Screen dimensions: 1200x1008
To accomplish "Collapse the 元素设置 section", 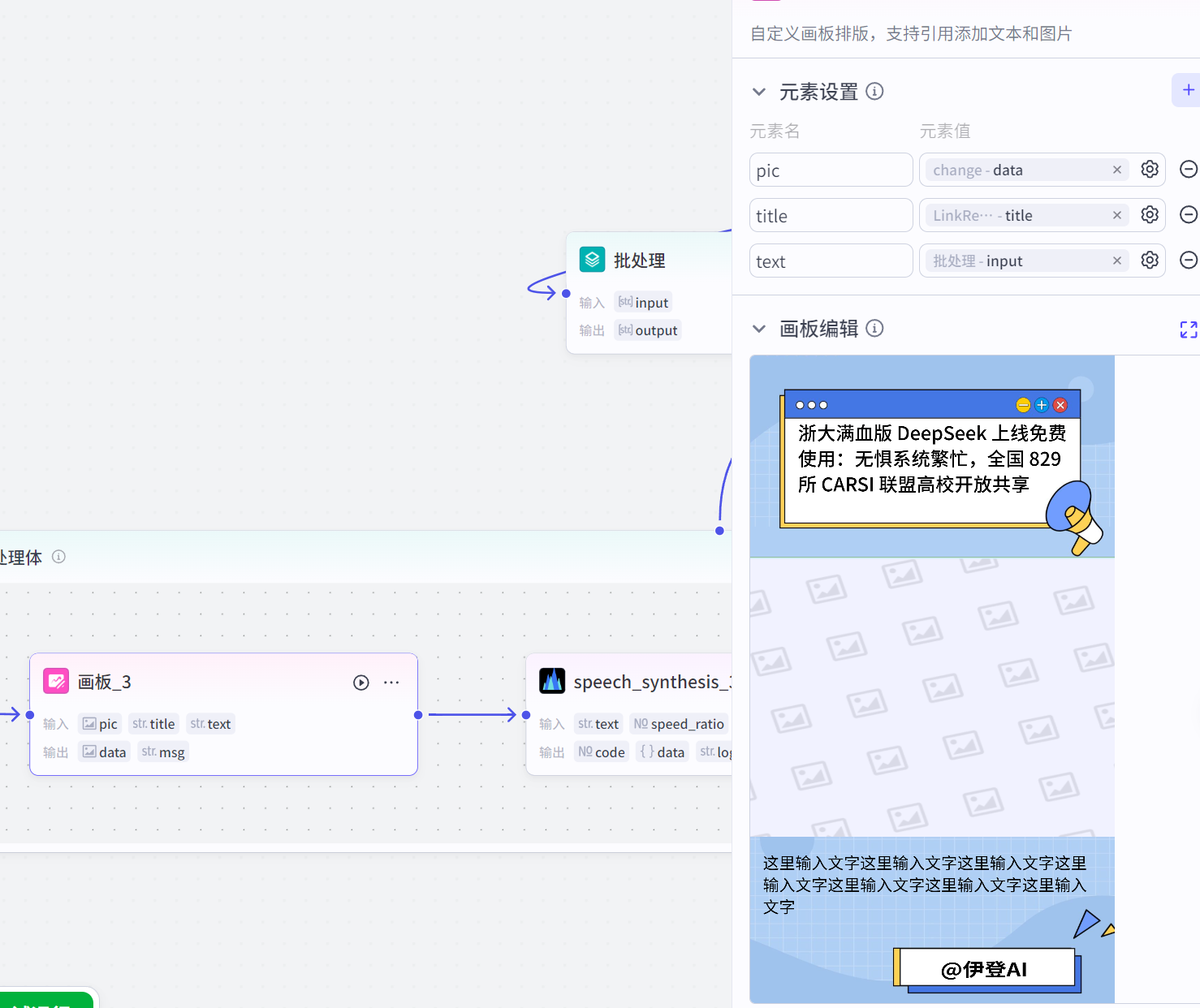I will (x=759, y=92).
